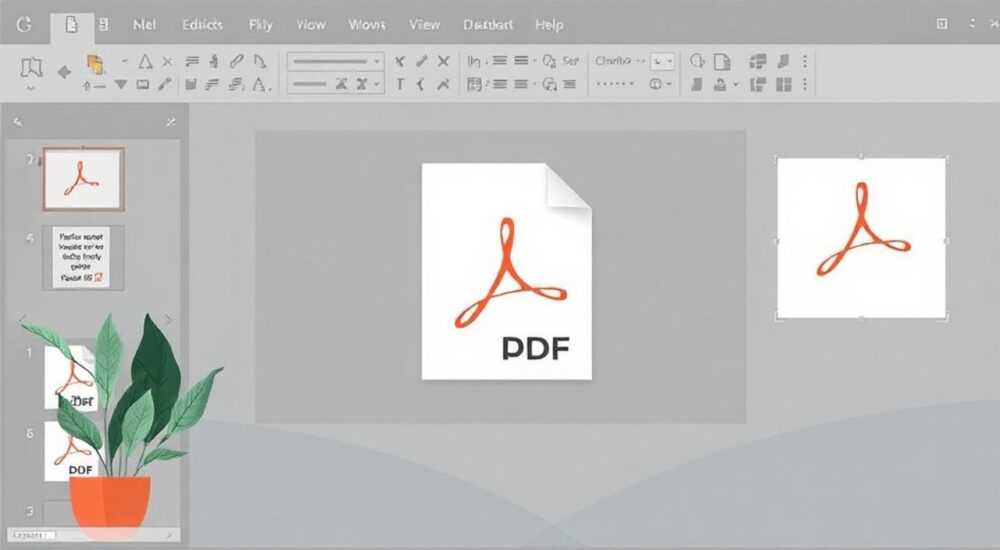Click the document page icon in toolbar
Image resolution: width=1000 pixels, height=550 pixels.
[722, 61]
